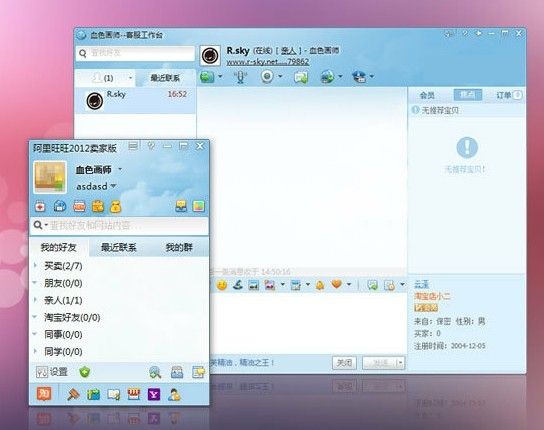Click the calculator-like icon in message toolbar

(296, 285)
